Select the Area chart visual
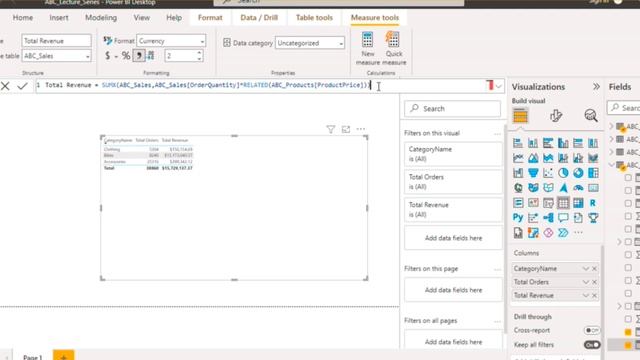 click(x=533, y=158)
